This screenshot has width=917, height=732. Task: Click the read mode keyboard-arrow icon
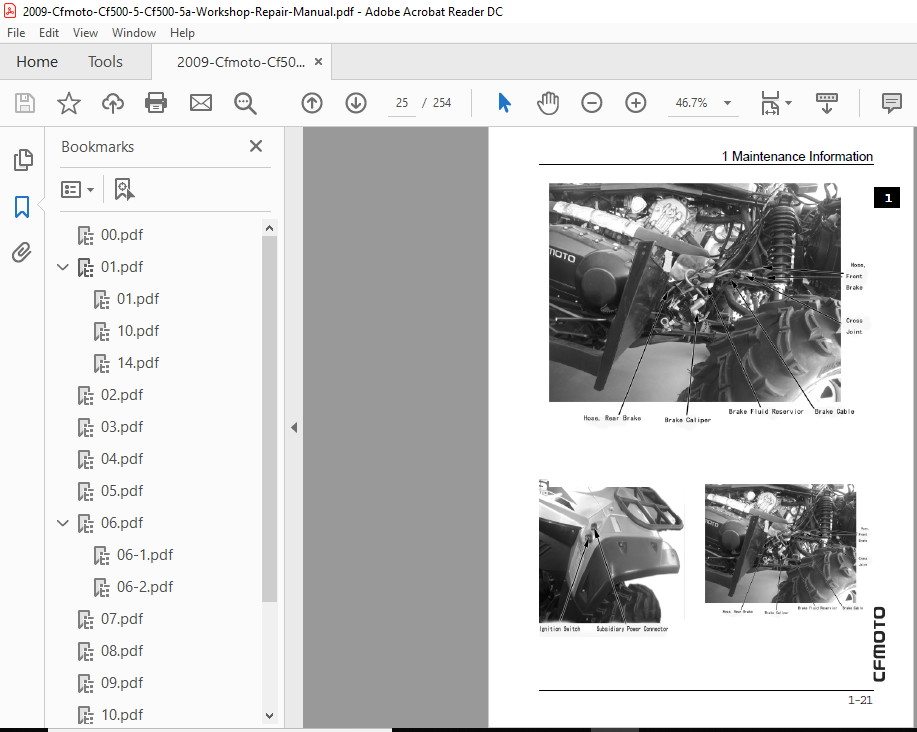(x=826, y=103)
